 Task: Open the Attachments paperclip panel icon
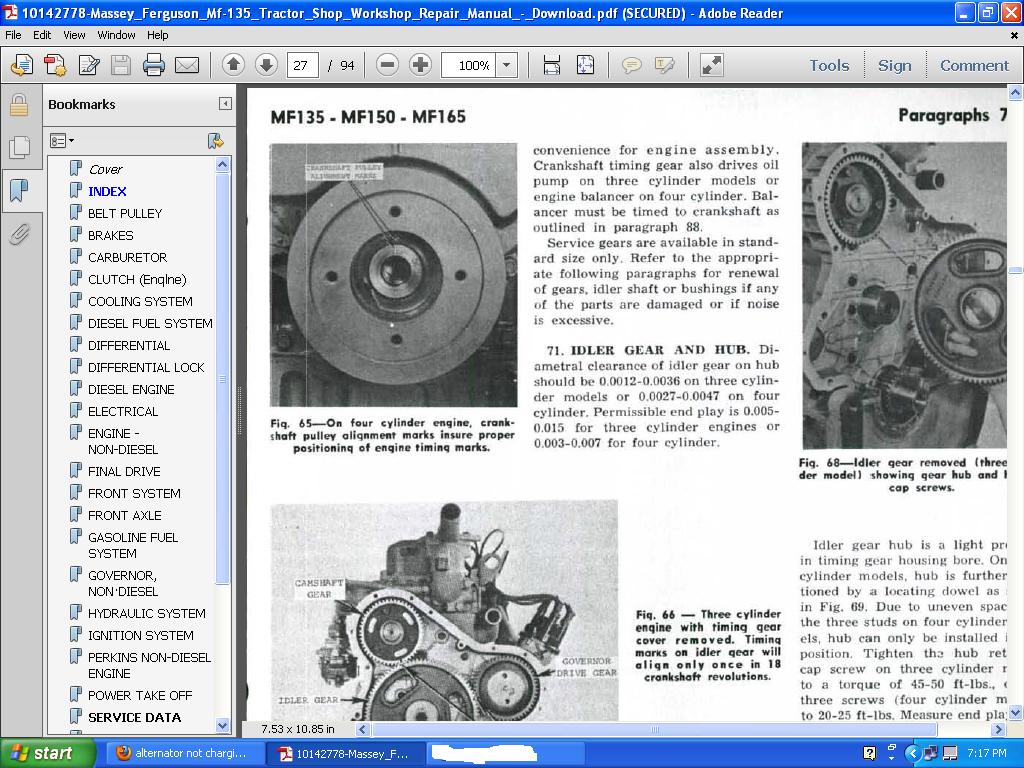[20, 233]
